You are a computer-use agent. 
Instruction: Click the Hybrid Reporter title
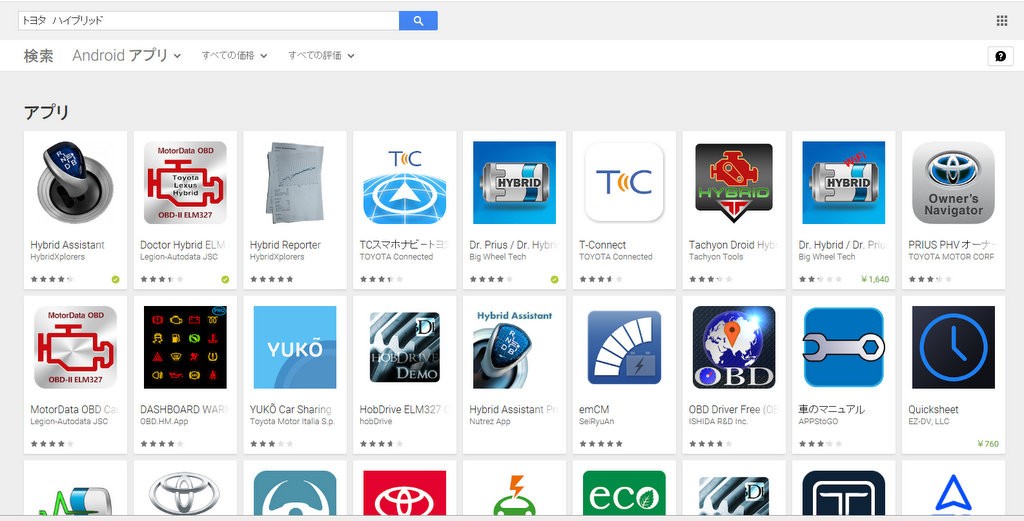[285, 245]
